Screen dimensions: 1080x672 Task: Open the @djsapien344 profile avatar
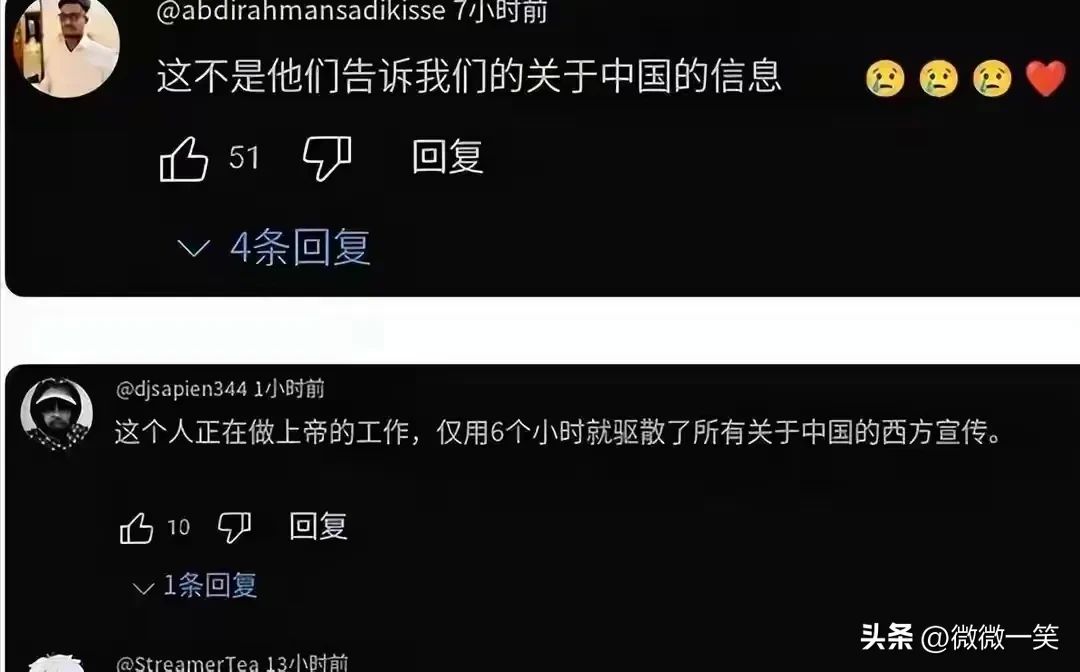click(x=56, y=414)
